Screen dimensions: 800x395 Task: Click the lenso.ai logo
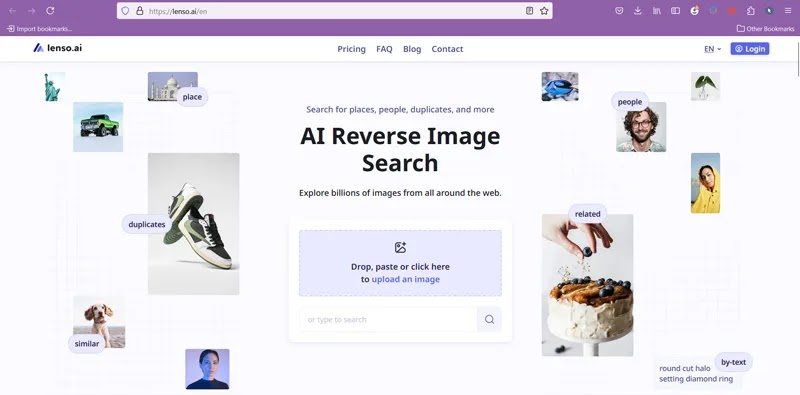[x=58, y=48]
